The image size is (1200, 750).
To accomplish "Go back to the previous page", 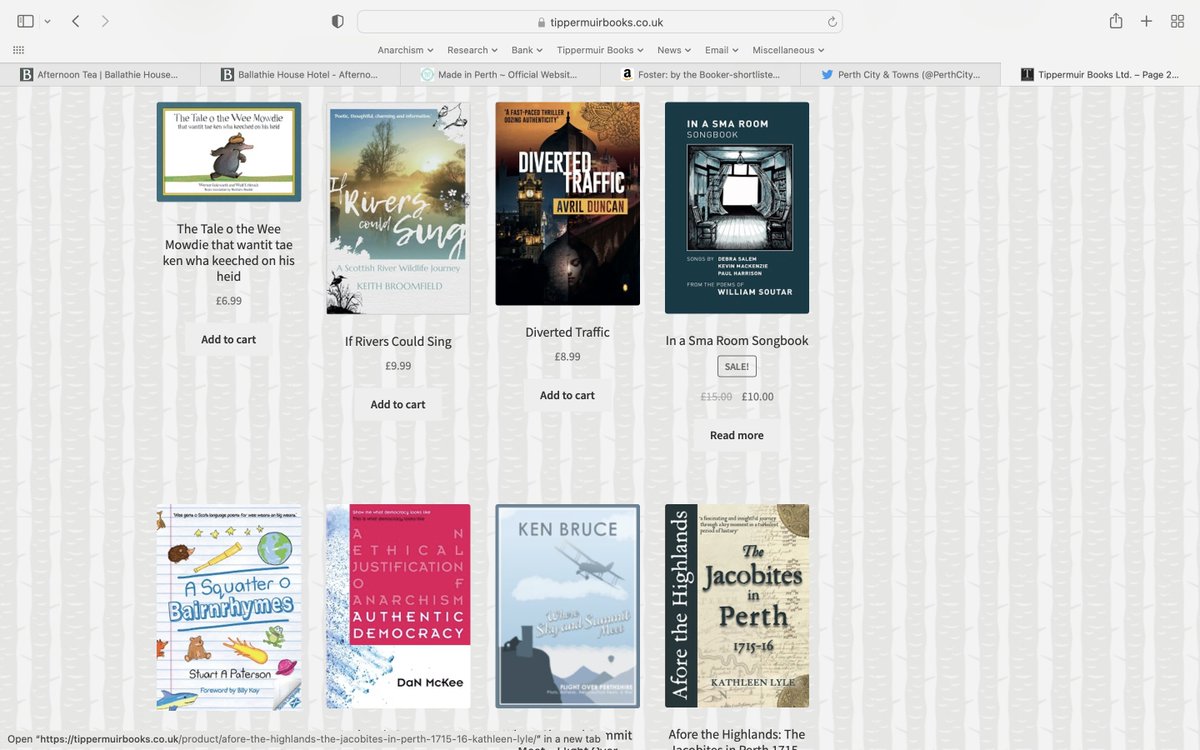I will tap(76, 21).
